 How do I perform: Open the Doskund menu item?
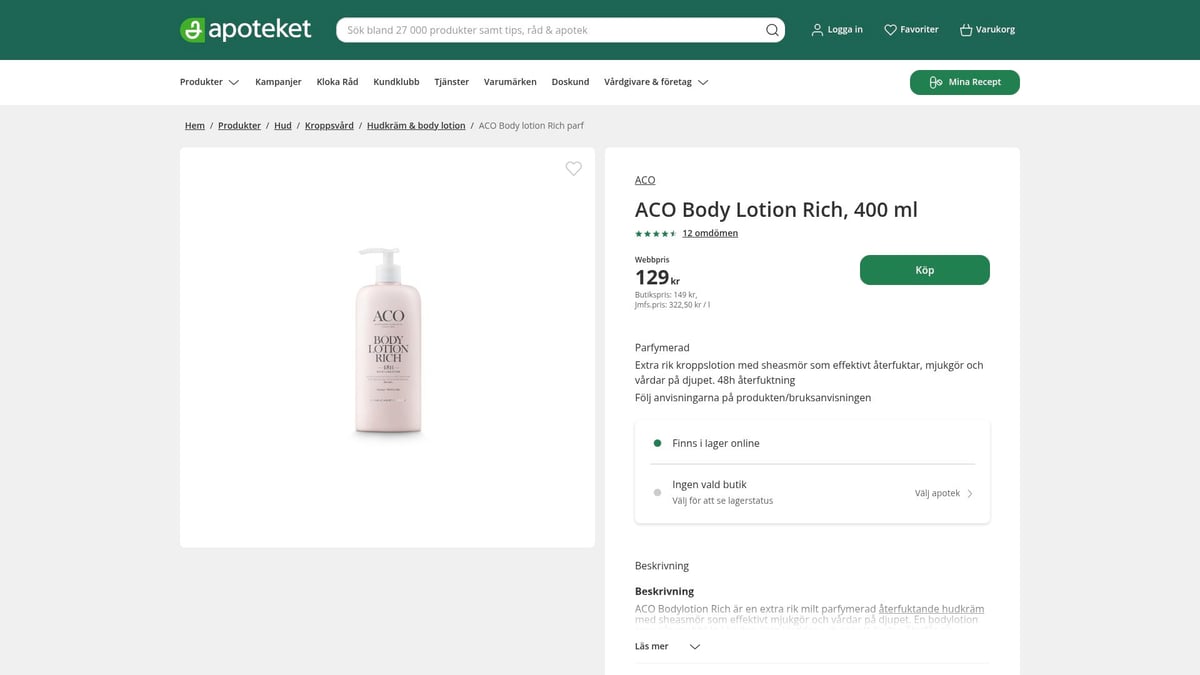pos(570,82)
